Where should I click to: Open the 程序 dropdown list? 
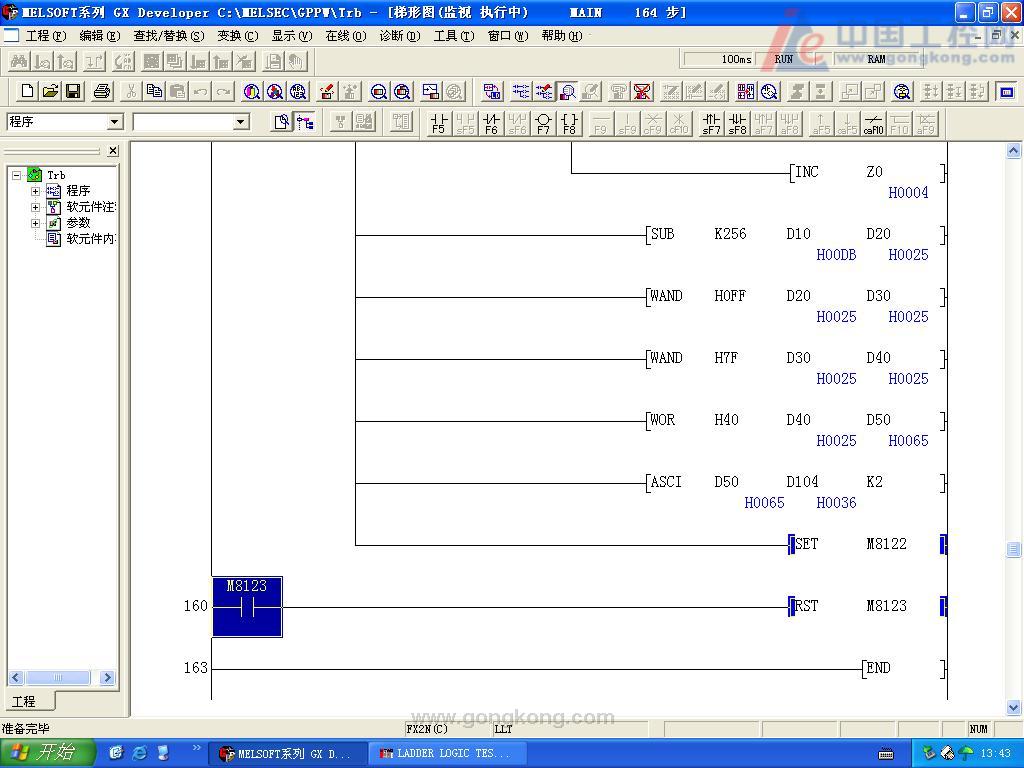pos(115,122)
